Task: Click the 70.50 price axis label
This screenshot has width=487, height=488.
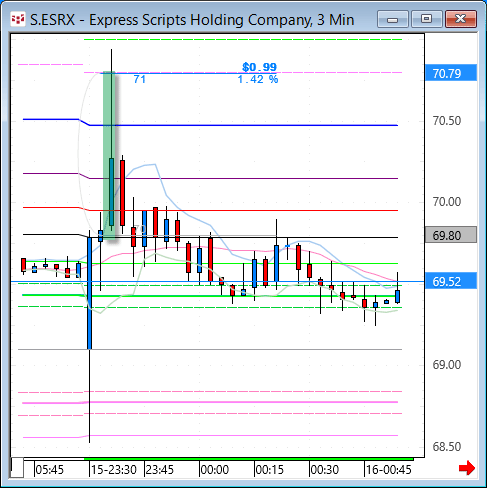Action: click(447, 120)
